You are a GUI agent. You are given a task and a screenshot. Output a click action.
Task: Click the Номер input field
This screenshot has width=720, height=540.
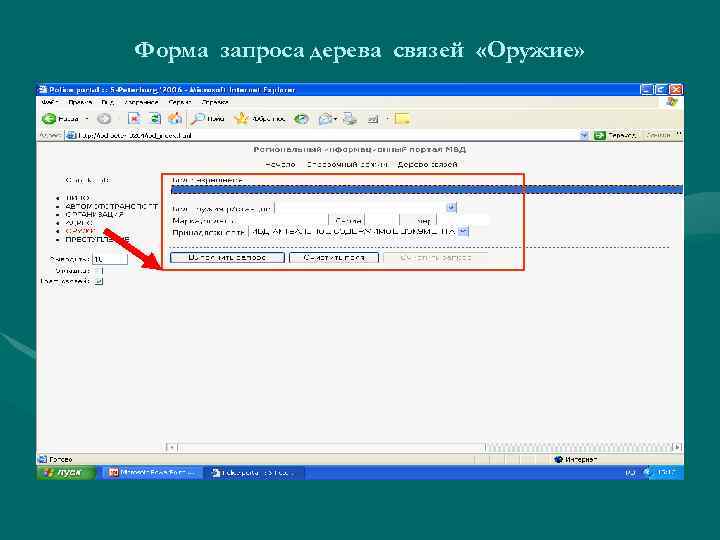[x=463, y=220]
